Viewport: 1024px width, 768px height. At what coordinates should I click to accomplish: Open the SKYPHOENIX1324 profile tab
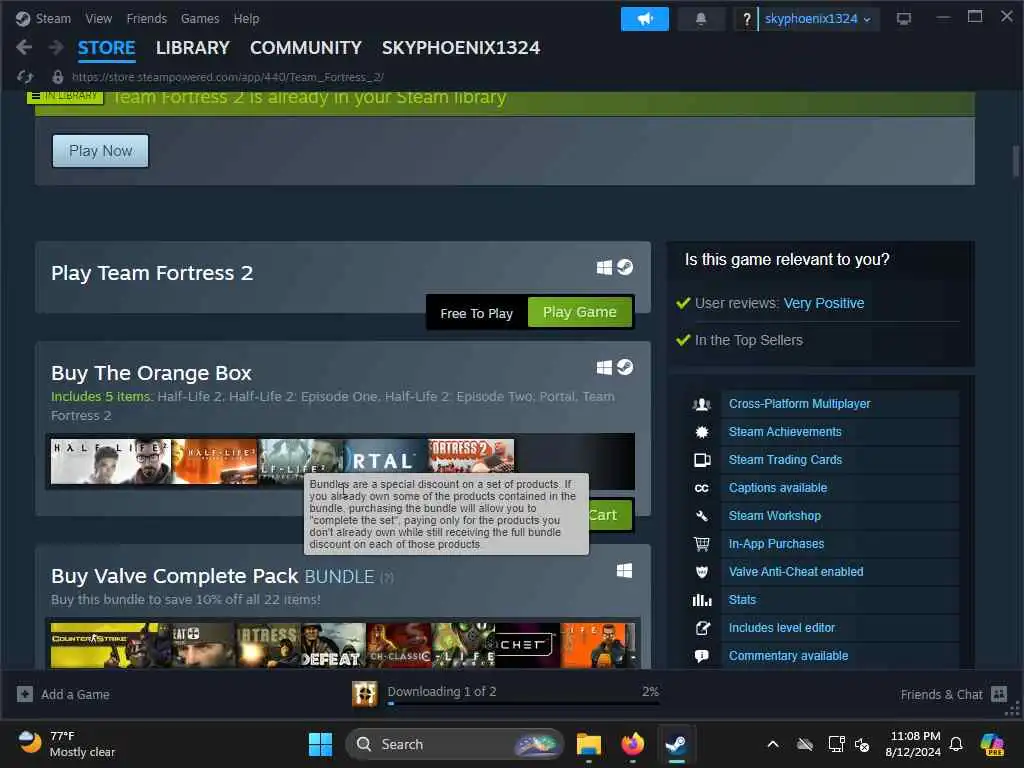(x=460, y=48)
